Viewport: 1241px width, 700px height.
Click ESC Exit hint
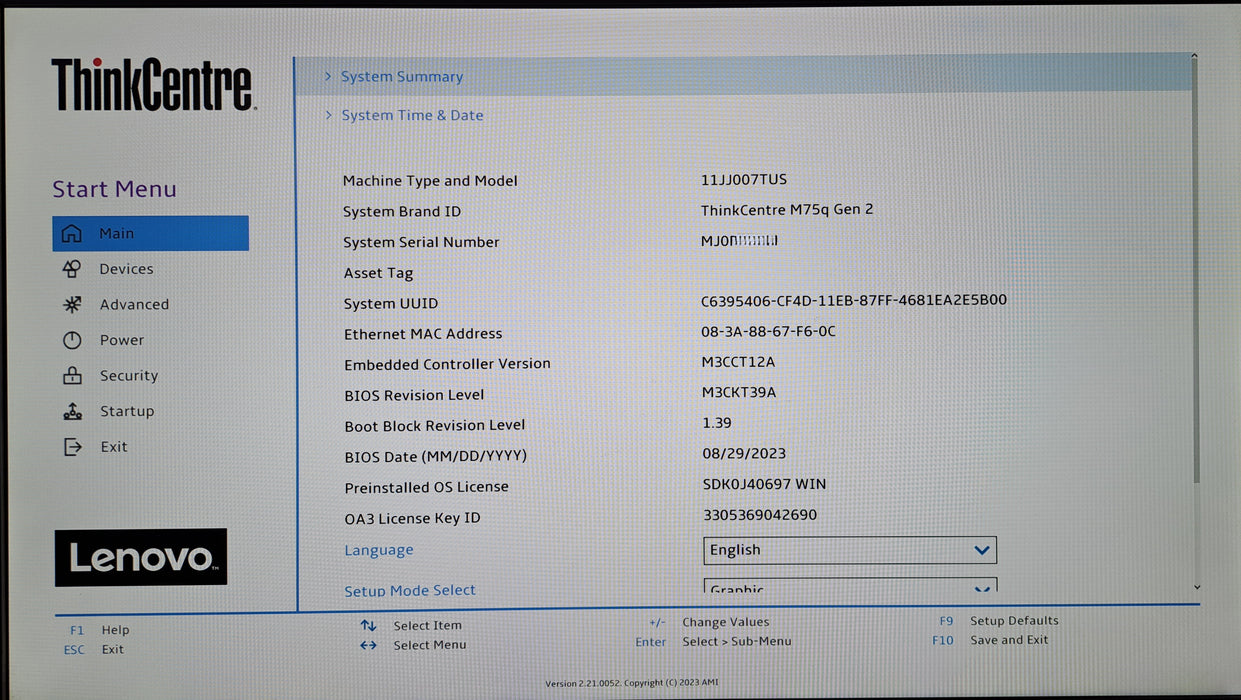[x=94, y=649]
